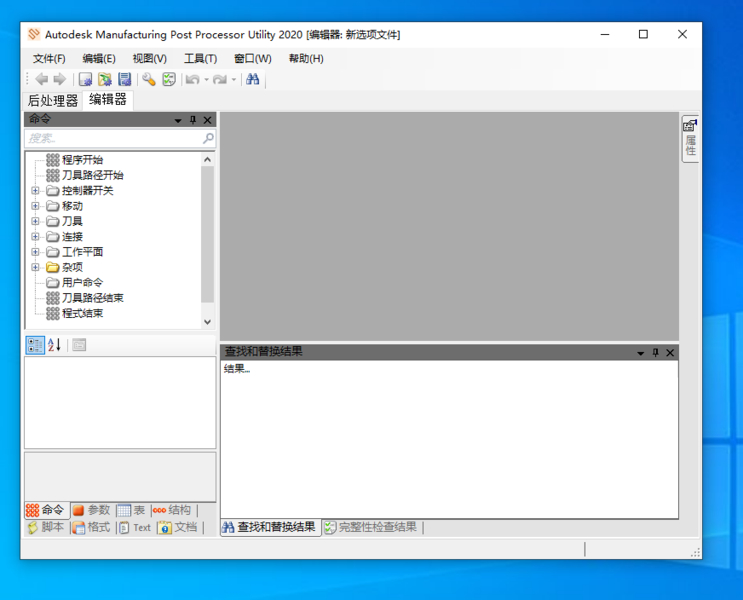Switch to the 结构 bottom tab
Viewport: 743px width, 600px height.
pyautogui.click(x=172, y=510)
